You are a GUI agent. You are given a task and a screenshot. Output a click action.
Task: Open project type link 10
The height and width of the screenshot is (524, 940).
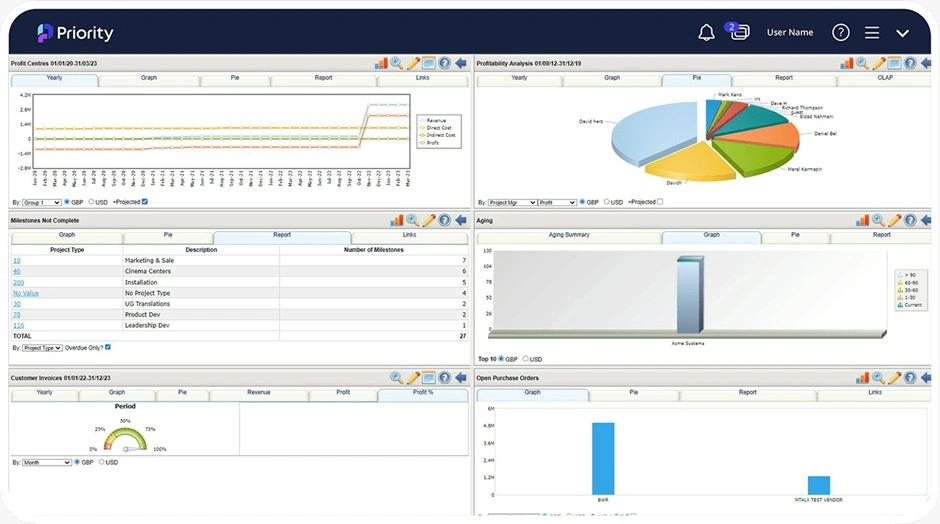click(17, 261)
